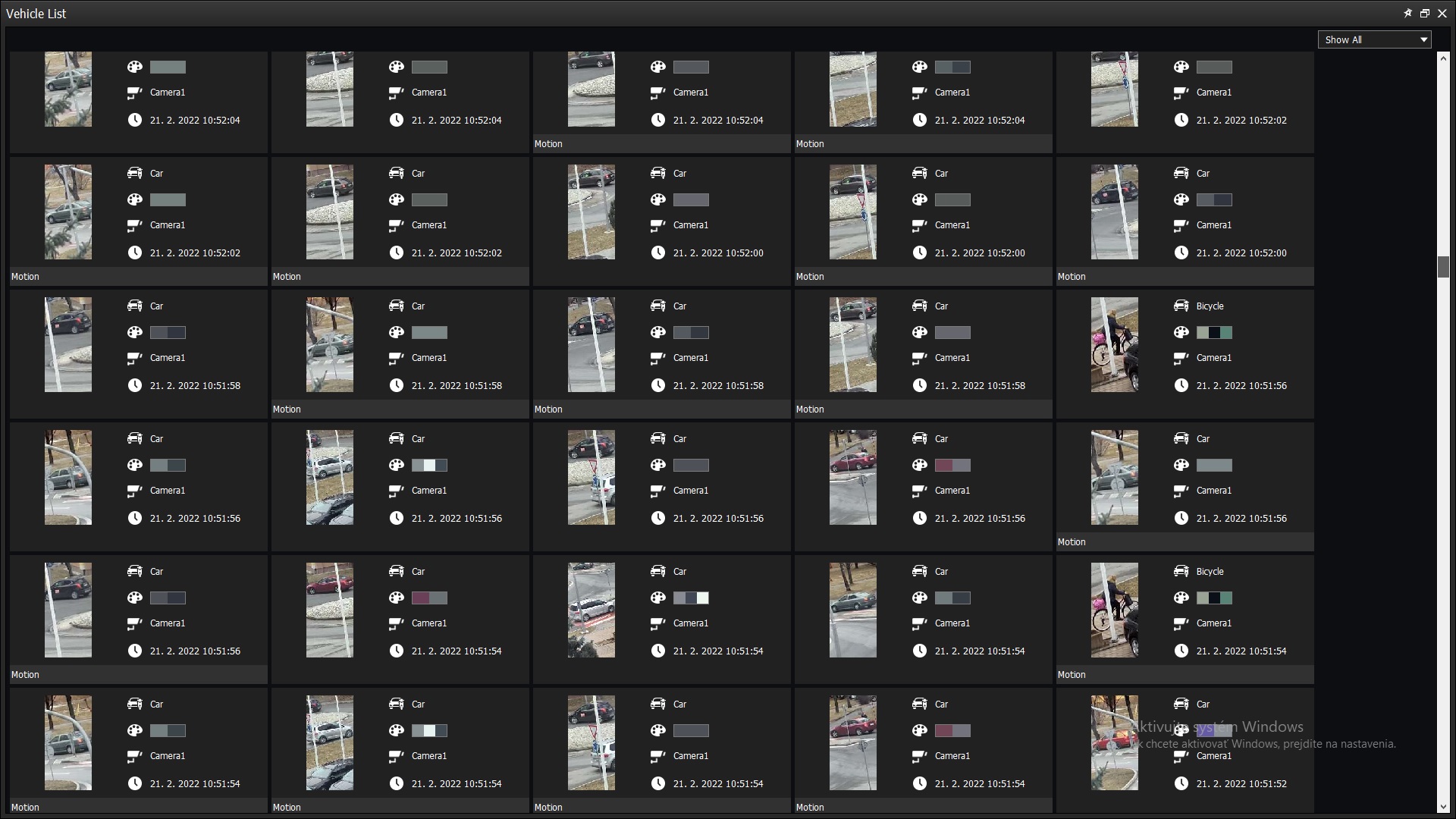Click the camera icon of the red car at 10:51:56

919,491
